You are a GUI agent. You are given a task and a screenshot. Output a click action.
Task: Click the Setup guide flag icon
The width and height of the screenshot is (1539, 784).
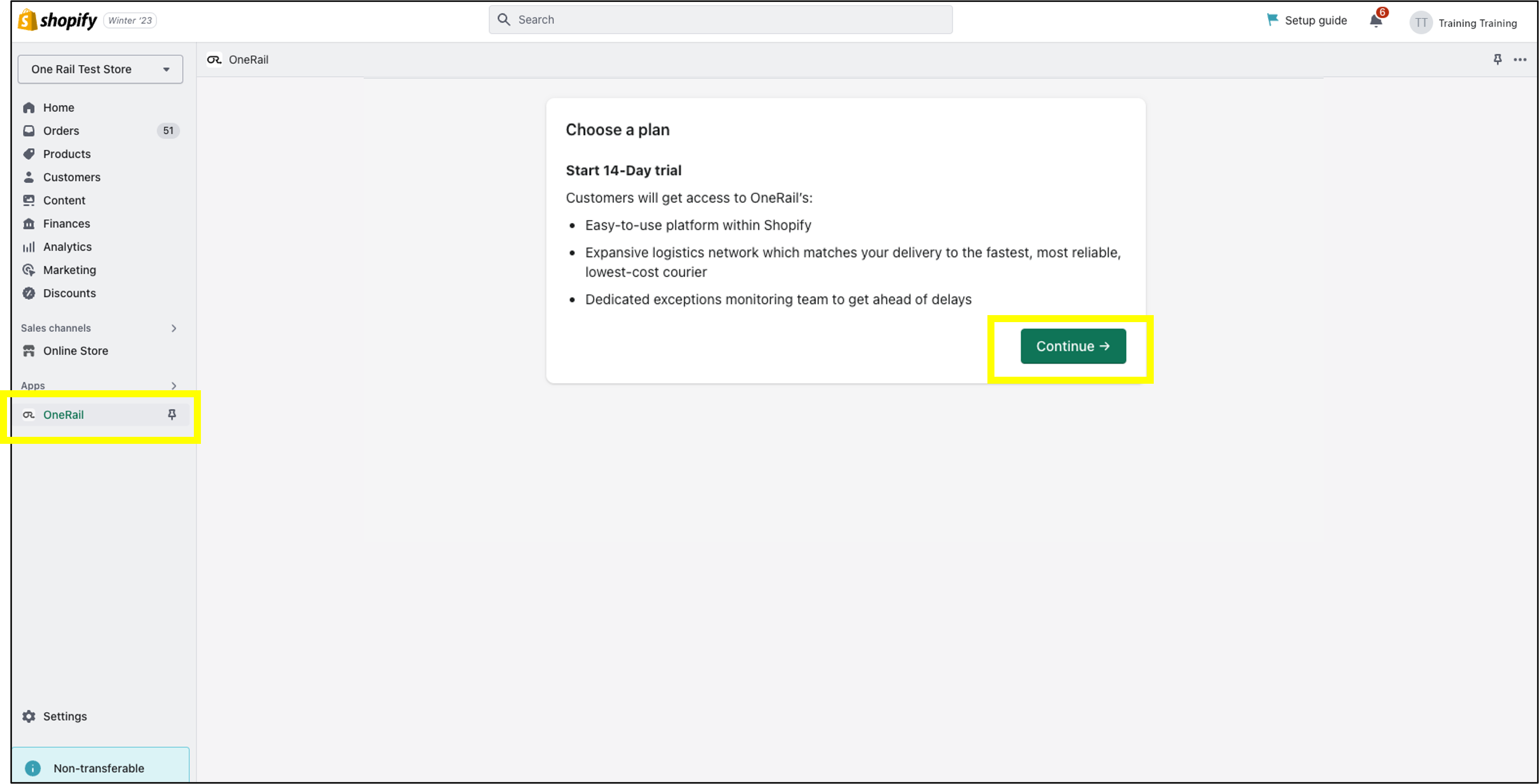click(1272, 20)
